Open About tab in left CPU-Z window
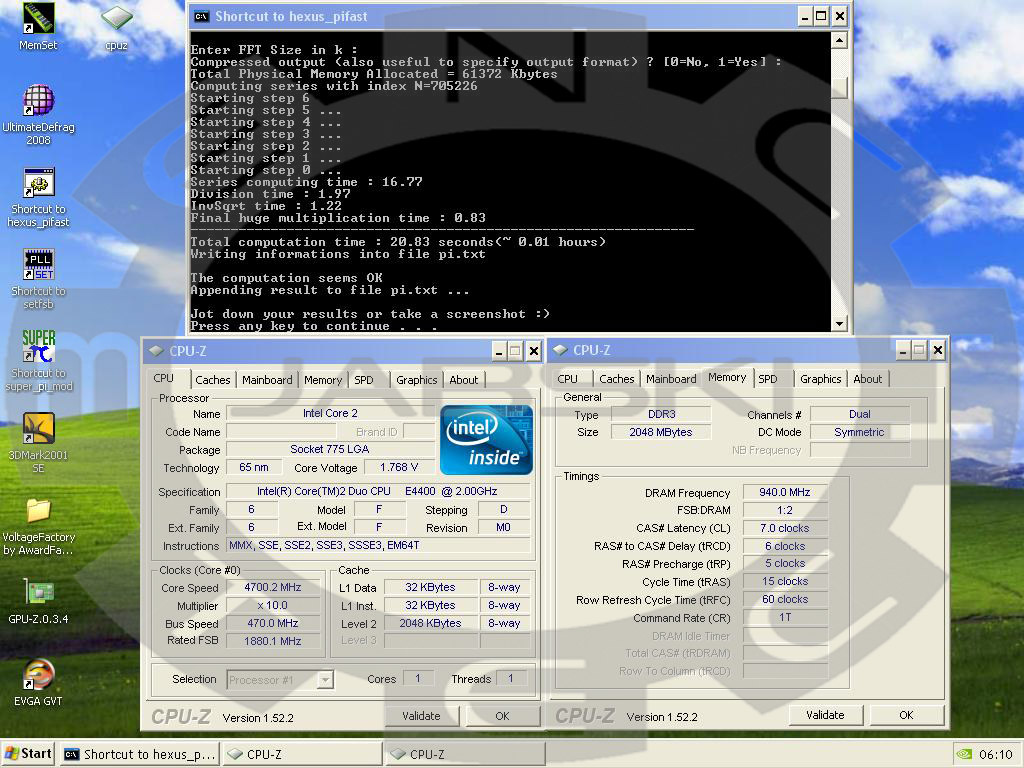 coord(463,380)
